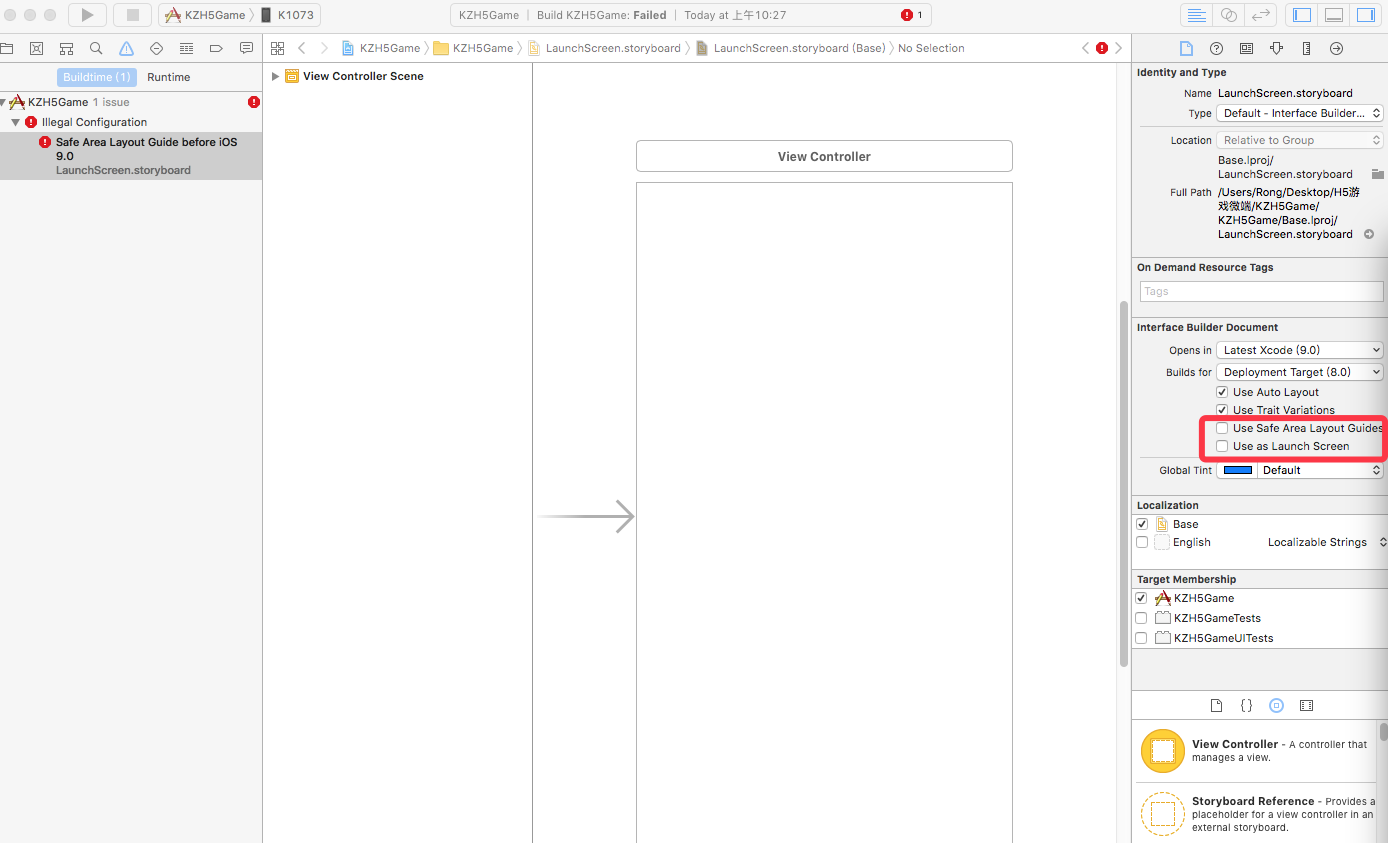Check KZH5GameUITests target membership

(x=1141, y=638)
